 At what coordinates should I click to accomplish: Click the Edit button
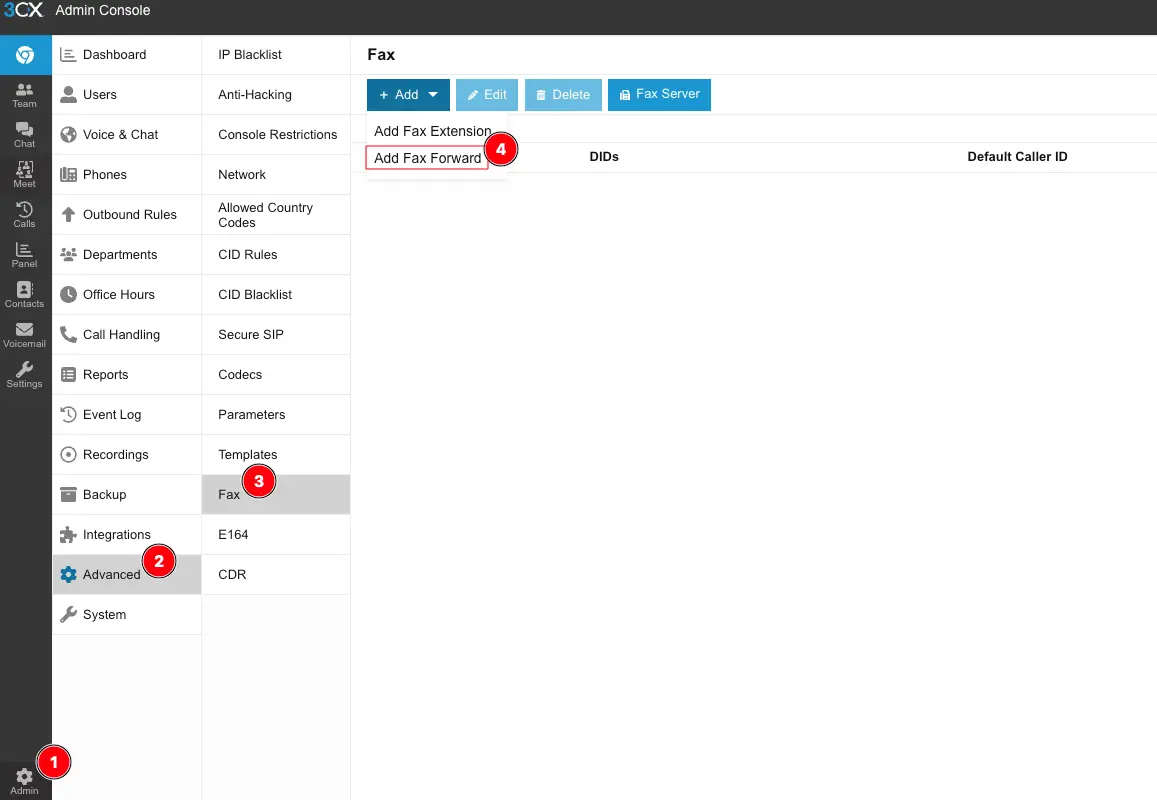487,95
